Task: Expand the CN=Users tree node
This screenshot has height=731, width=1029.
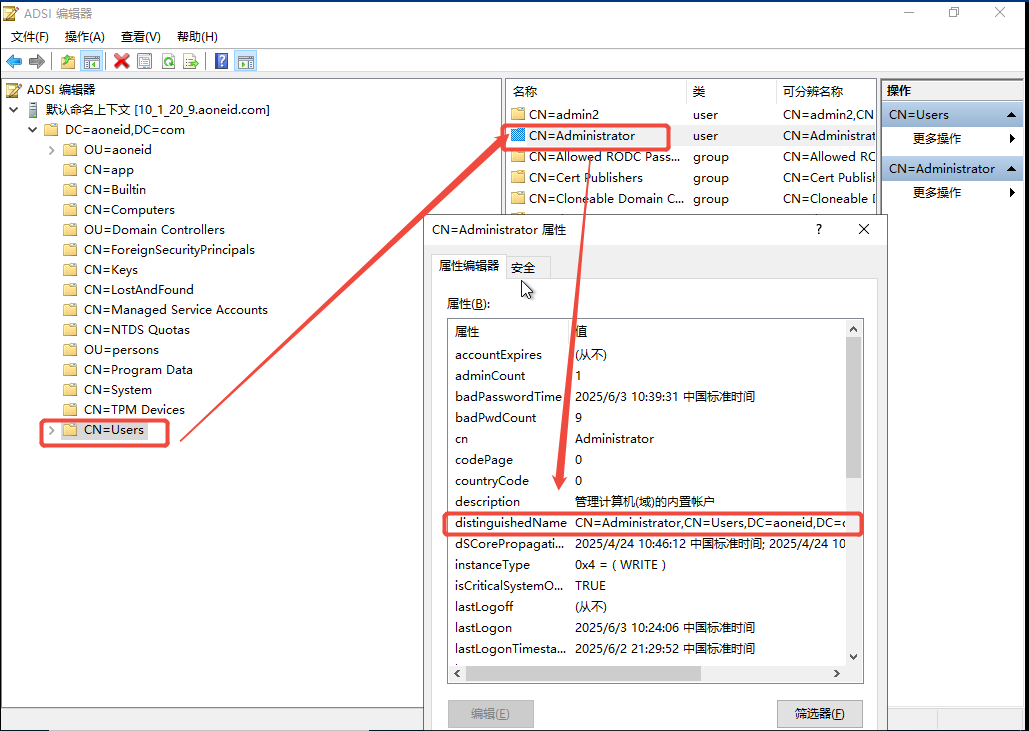Action: coord(51,430)
